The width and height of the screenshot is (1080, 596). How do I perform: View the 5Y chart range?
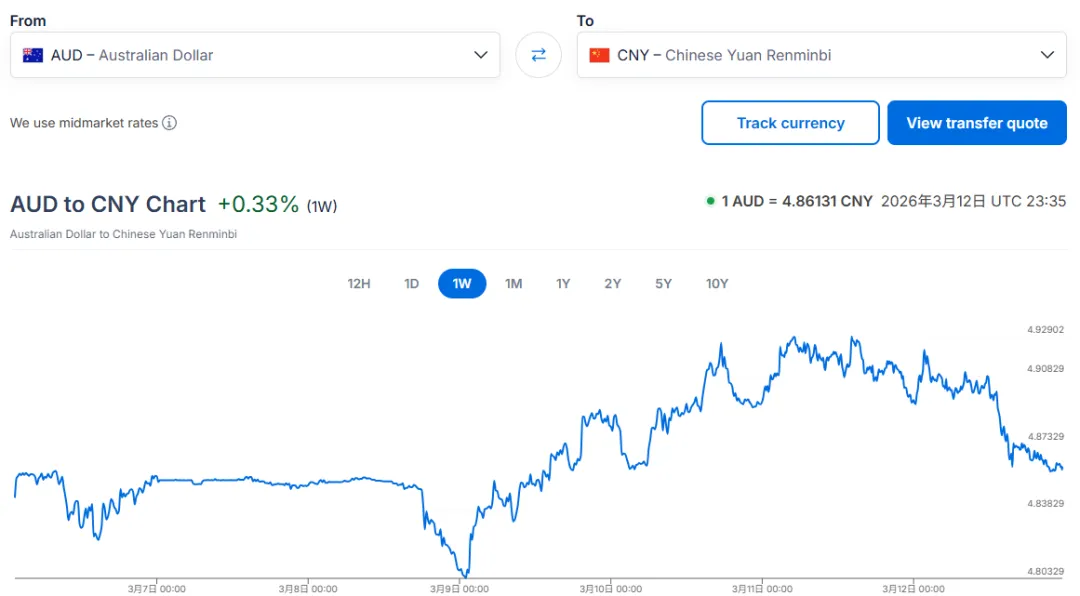(664, 284)
